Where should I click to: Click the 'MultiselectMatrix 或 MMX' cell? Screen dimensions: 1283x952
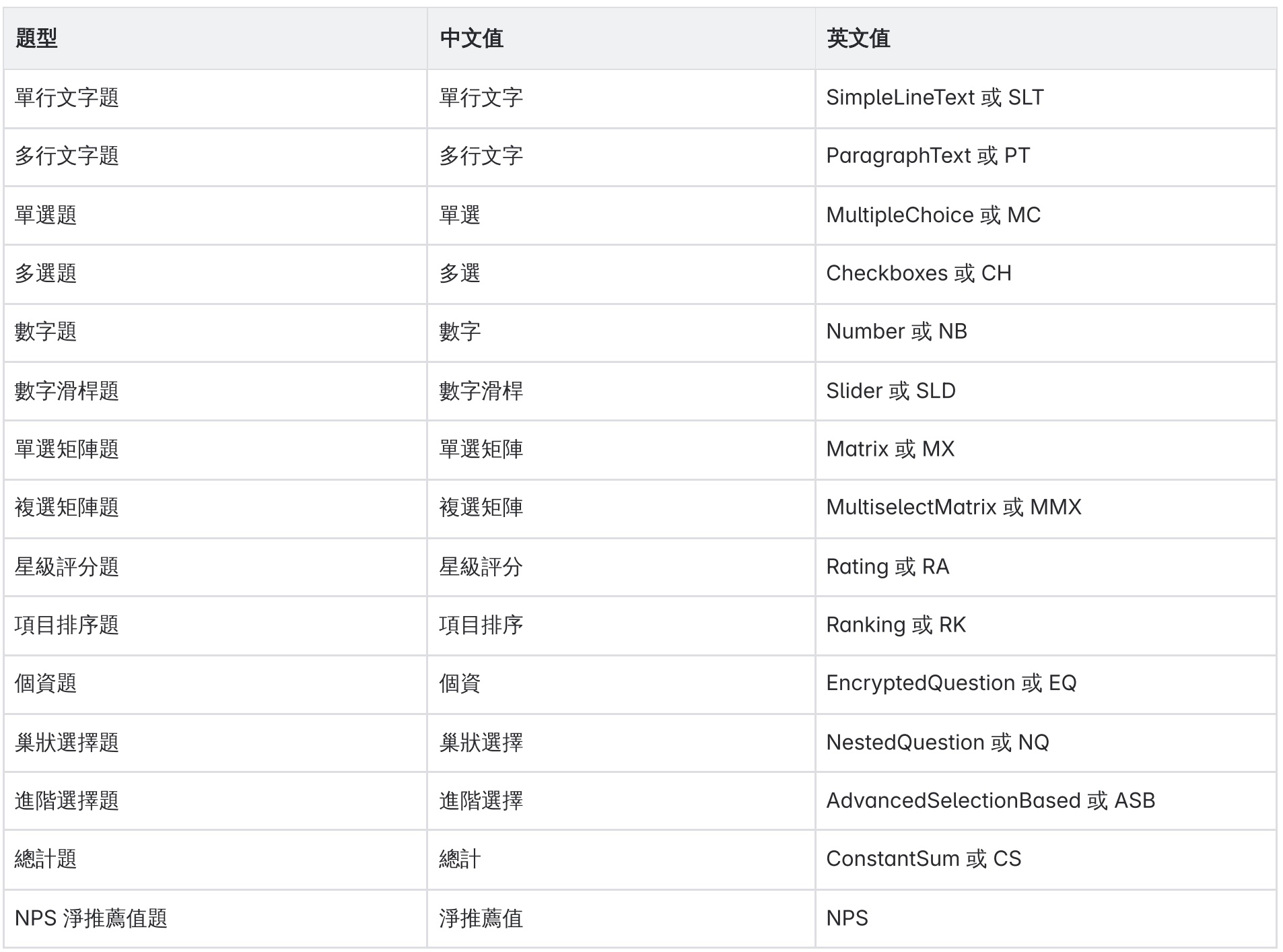953,508
